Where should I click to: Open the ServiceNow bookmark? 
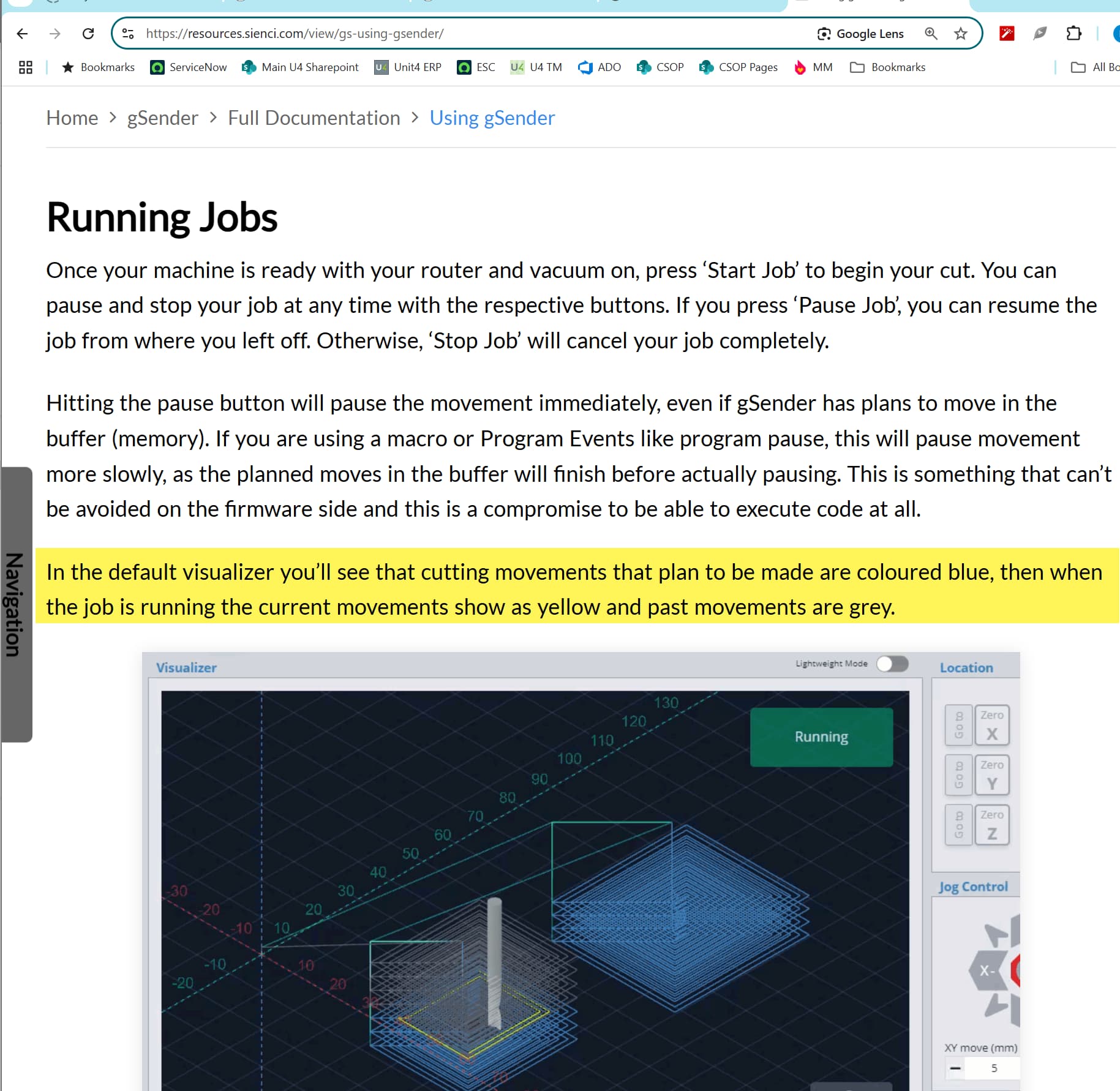pos(189,67)
